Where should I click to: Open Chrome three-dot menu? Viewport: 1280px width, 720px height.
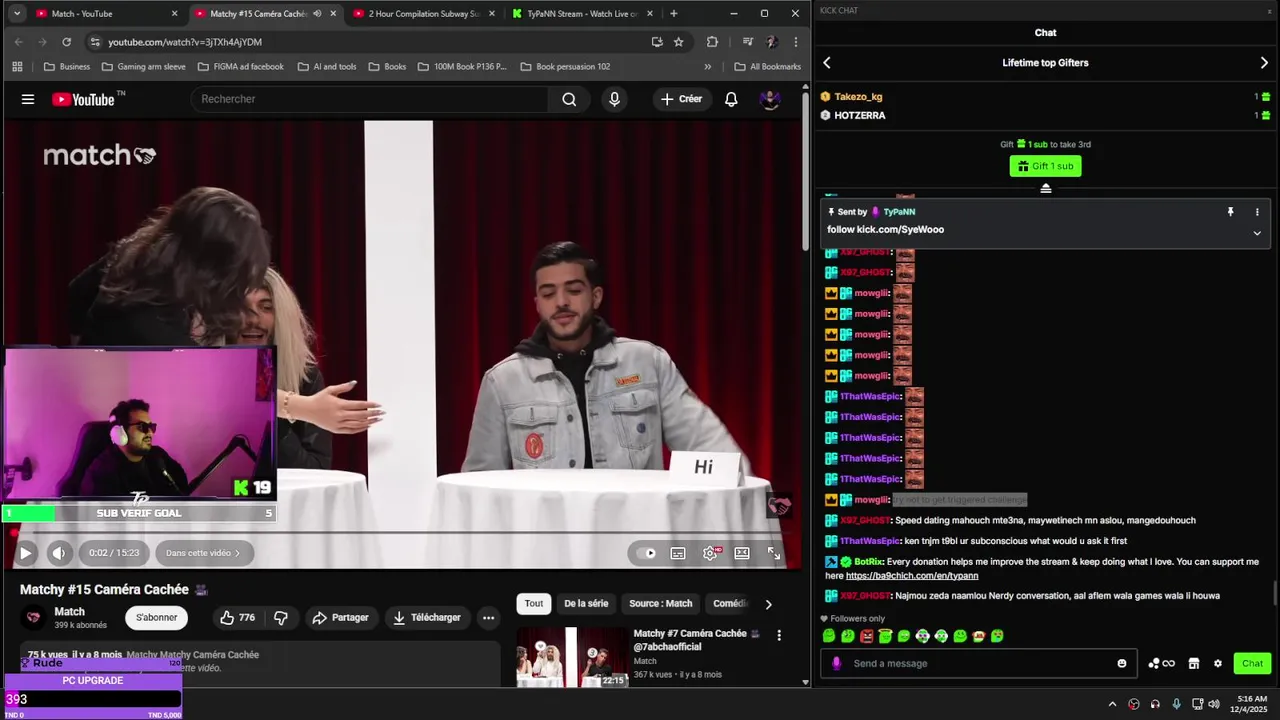(x=796, y=42)
